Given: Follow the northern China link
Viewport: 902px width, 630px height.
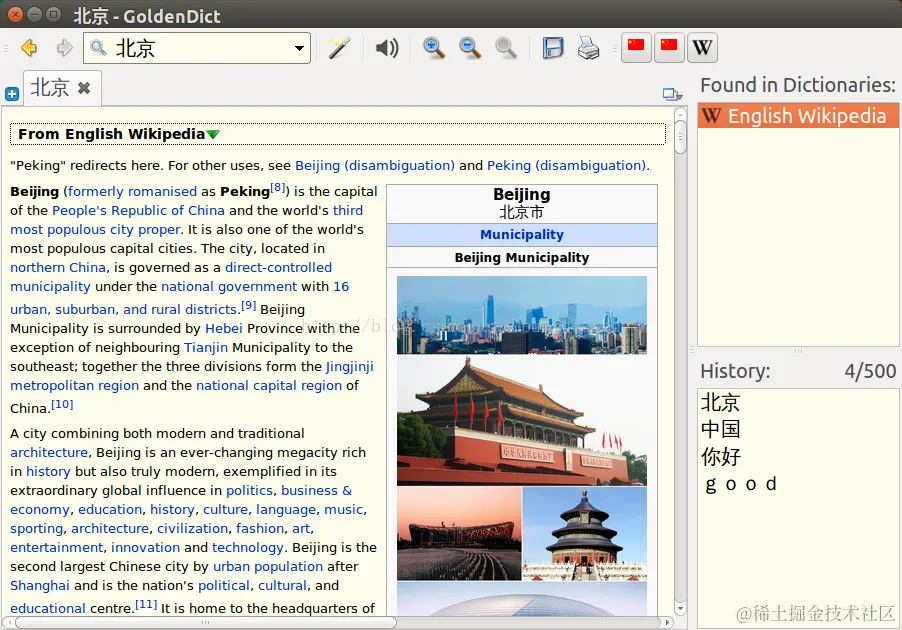Looking at the screenshot, I should pyautogui.click(x=58, y=268).
